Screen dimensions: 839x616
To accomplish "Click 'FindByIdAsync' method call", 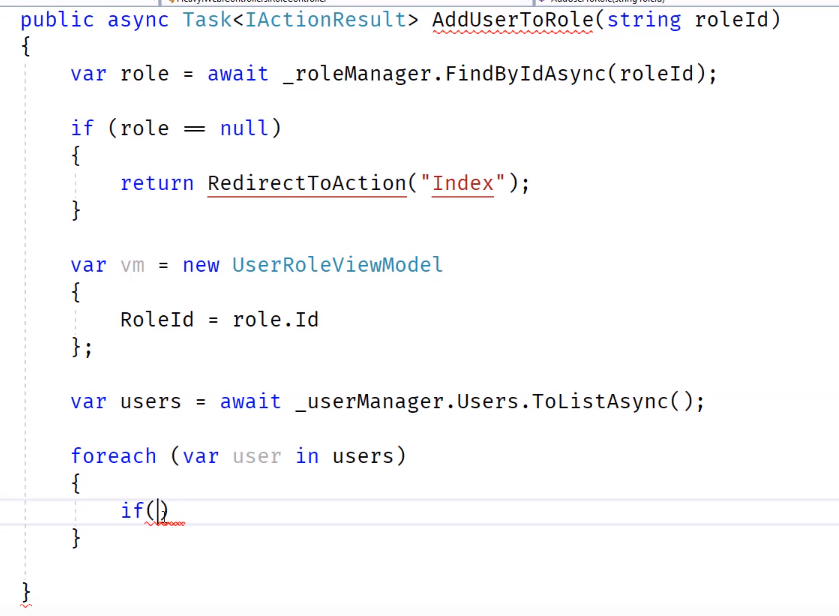I will (x=525, y=73).
